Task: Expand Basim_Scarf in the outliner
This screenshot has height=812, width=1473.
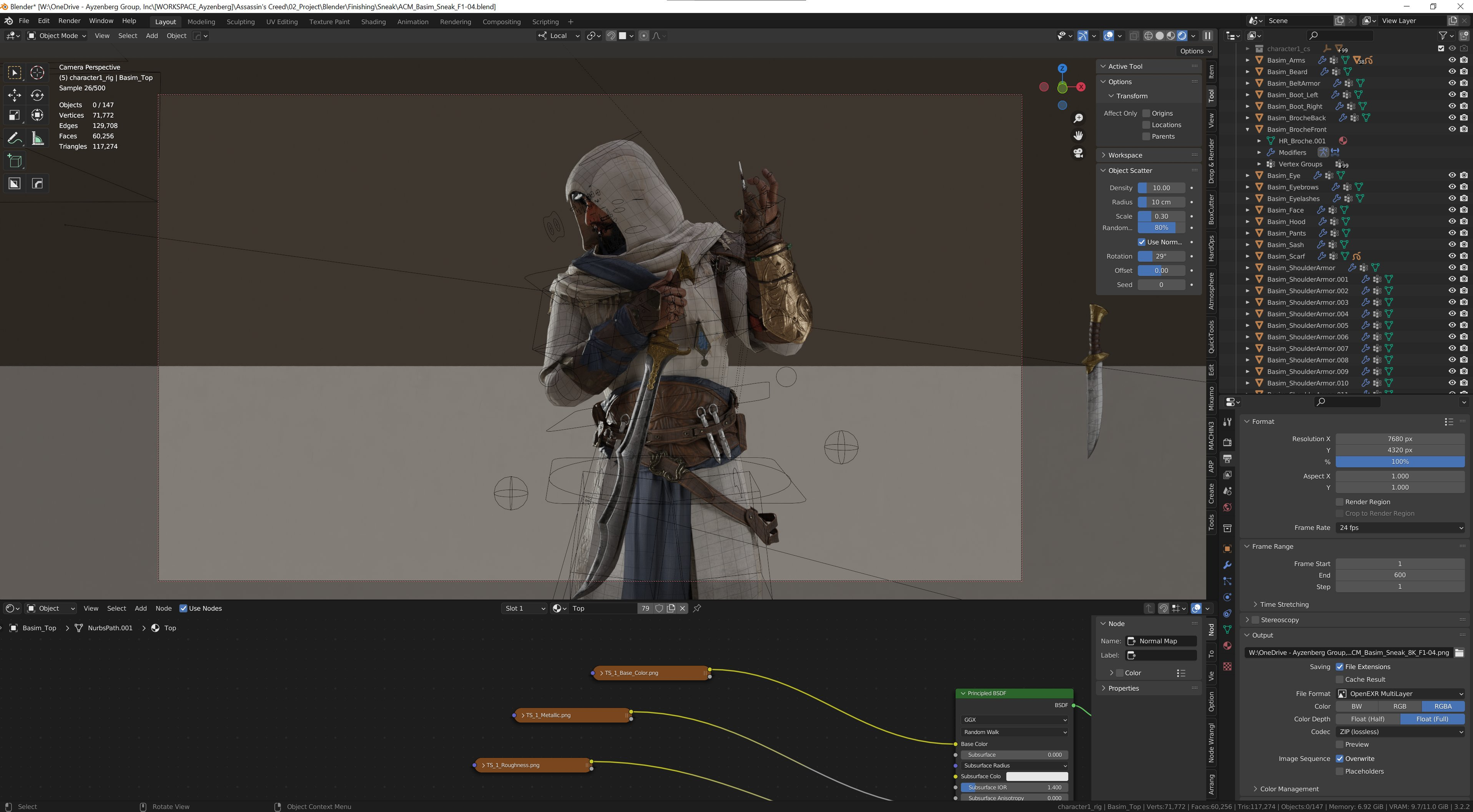Action: (x=1248, y=256)
